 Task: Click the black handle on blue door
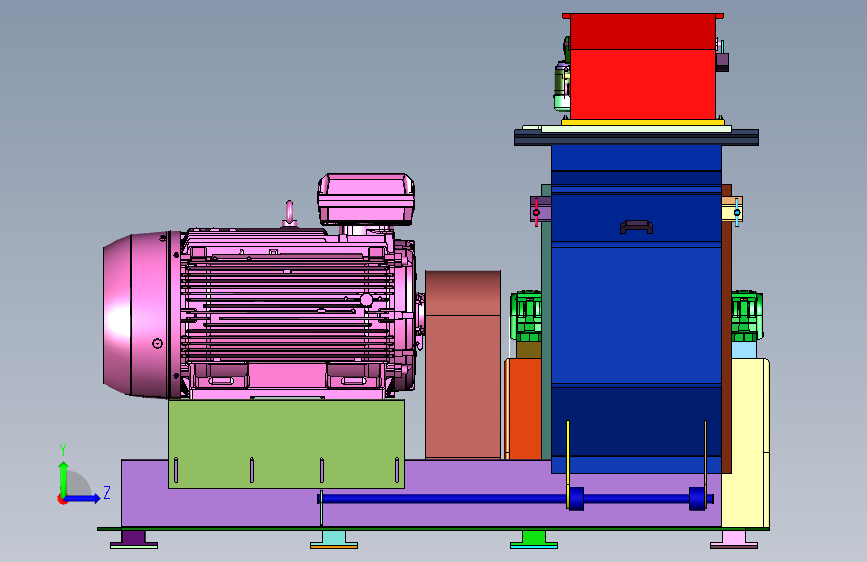point(636,227)
